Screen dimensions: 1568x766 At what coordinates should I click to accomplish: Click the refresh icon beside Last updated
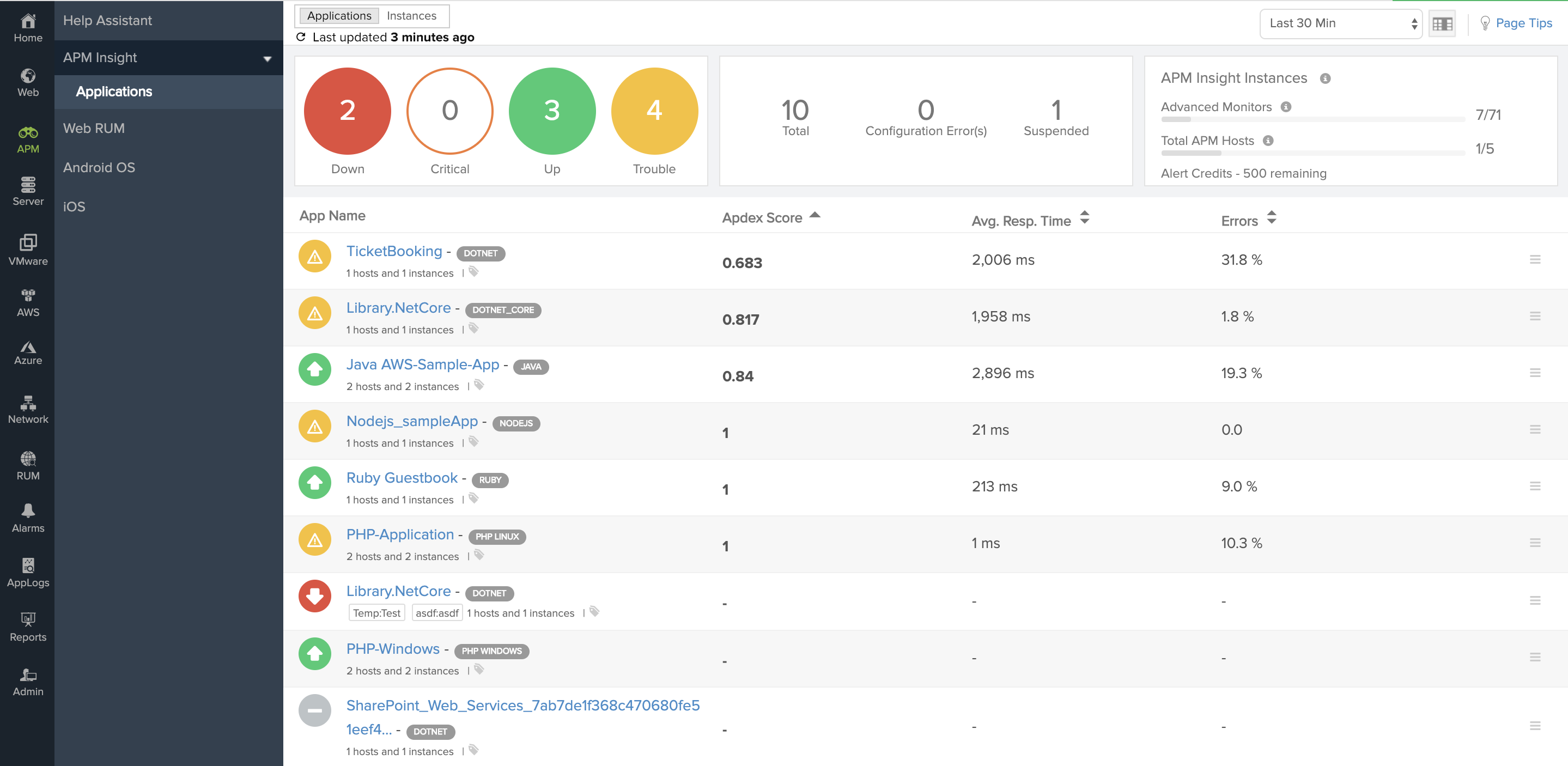click(301, 37)
